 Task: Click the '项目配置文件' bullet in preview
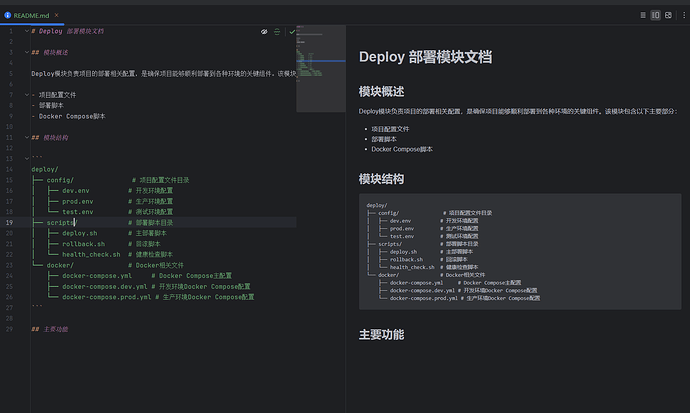click(390, 129)
